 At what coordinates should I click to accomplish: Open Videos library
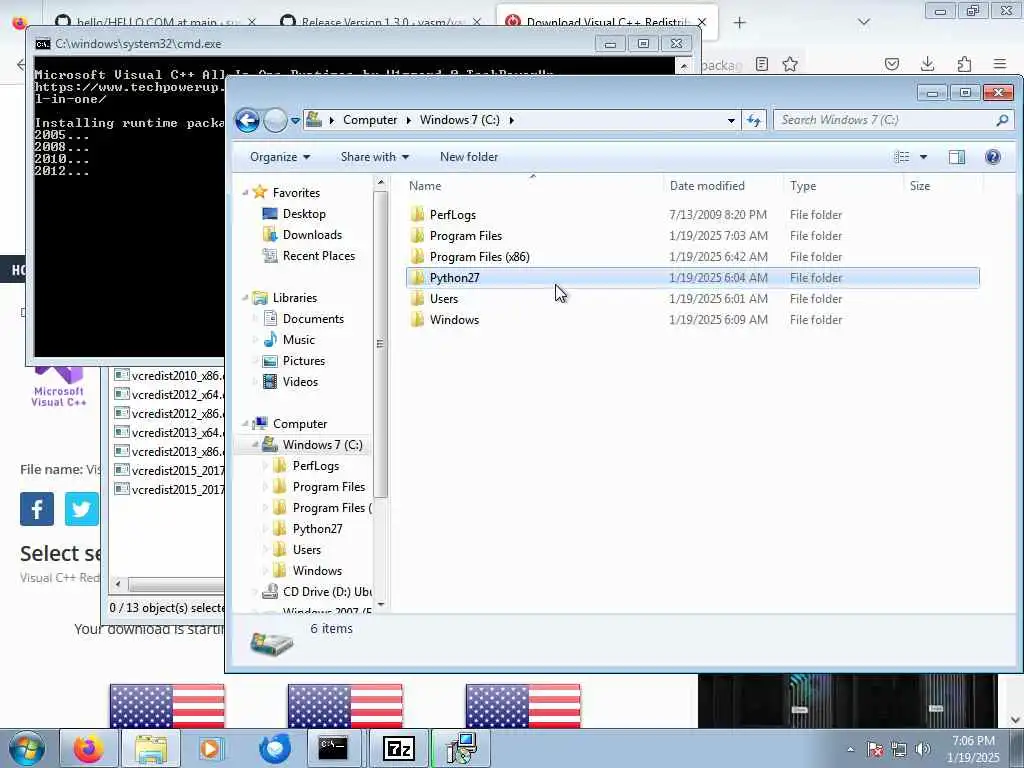pos(300,381)
